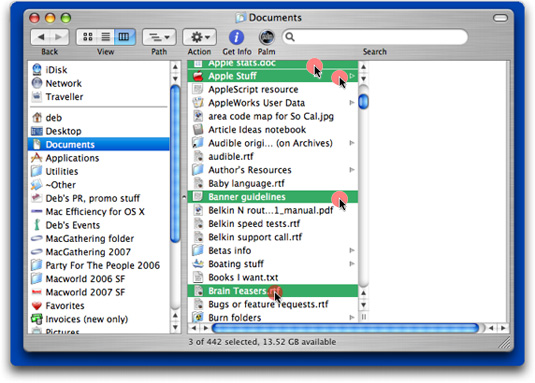The height and width of the screenshot is (383, 535).
Task: Open Party For The People 2006
Action: (99, 265)
